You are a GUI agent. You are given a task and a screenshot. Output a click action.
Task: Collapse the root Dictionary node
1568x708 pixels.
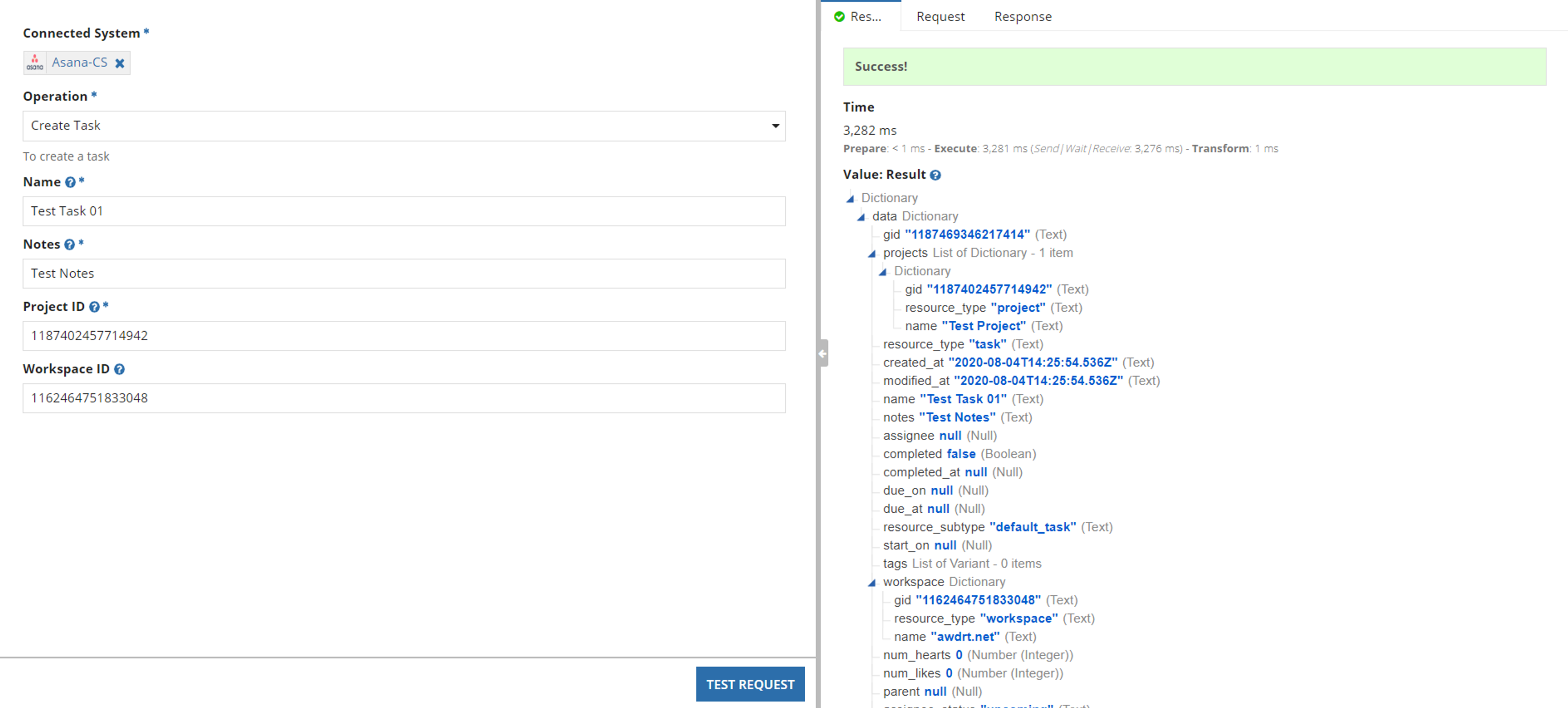point(850,199)
